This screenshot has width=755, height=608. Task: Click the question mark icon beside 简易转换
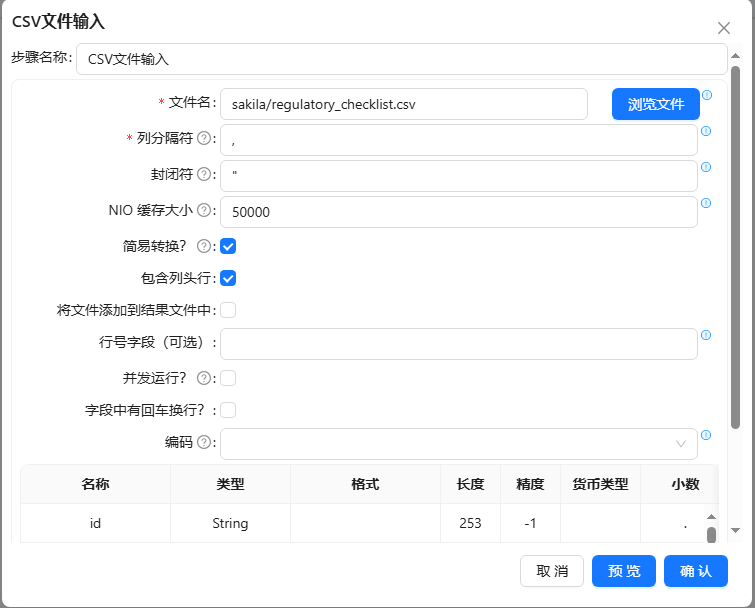coord(204,246)
